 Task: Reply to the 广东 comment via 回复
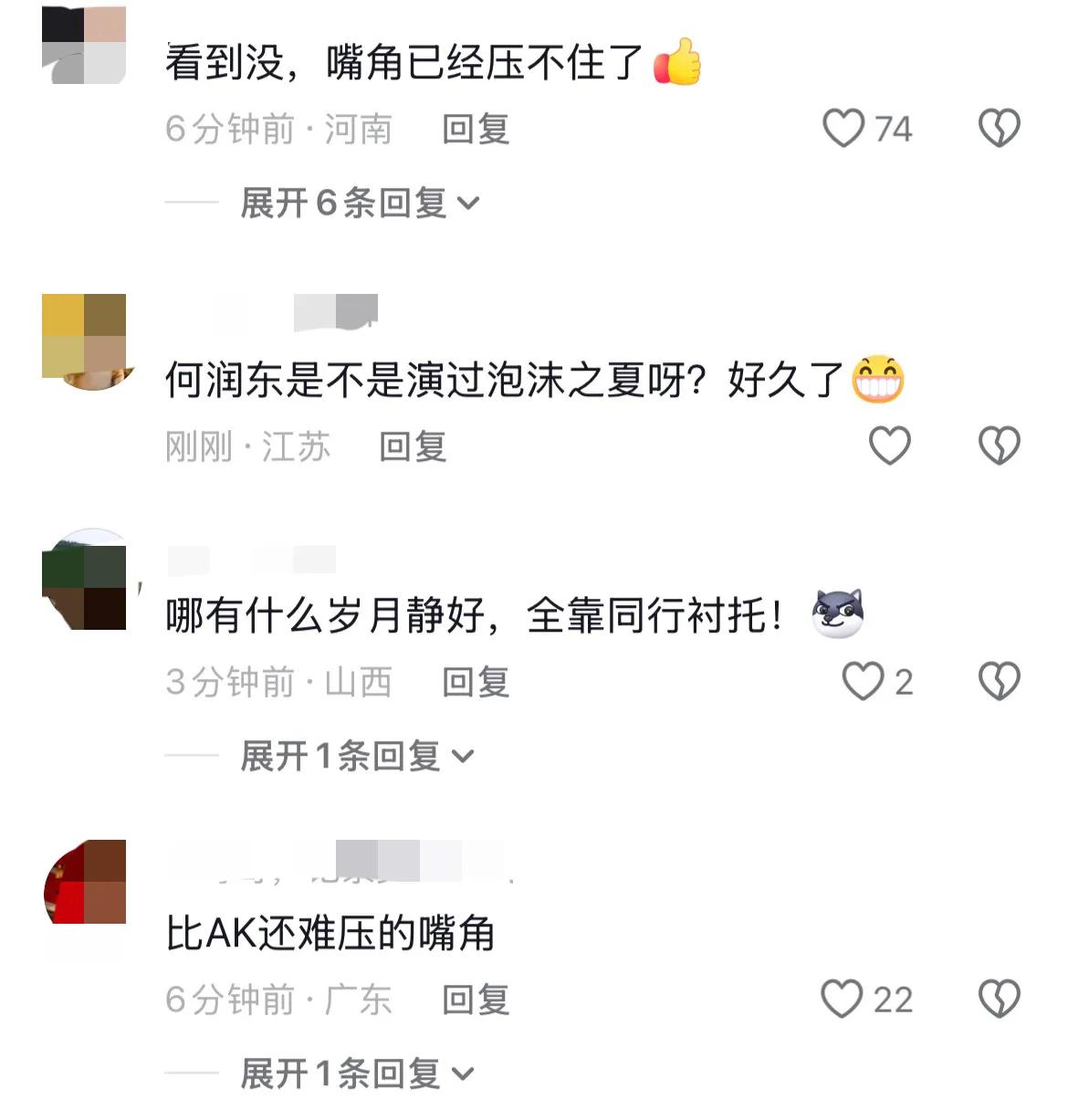click(476, 1000)
